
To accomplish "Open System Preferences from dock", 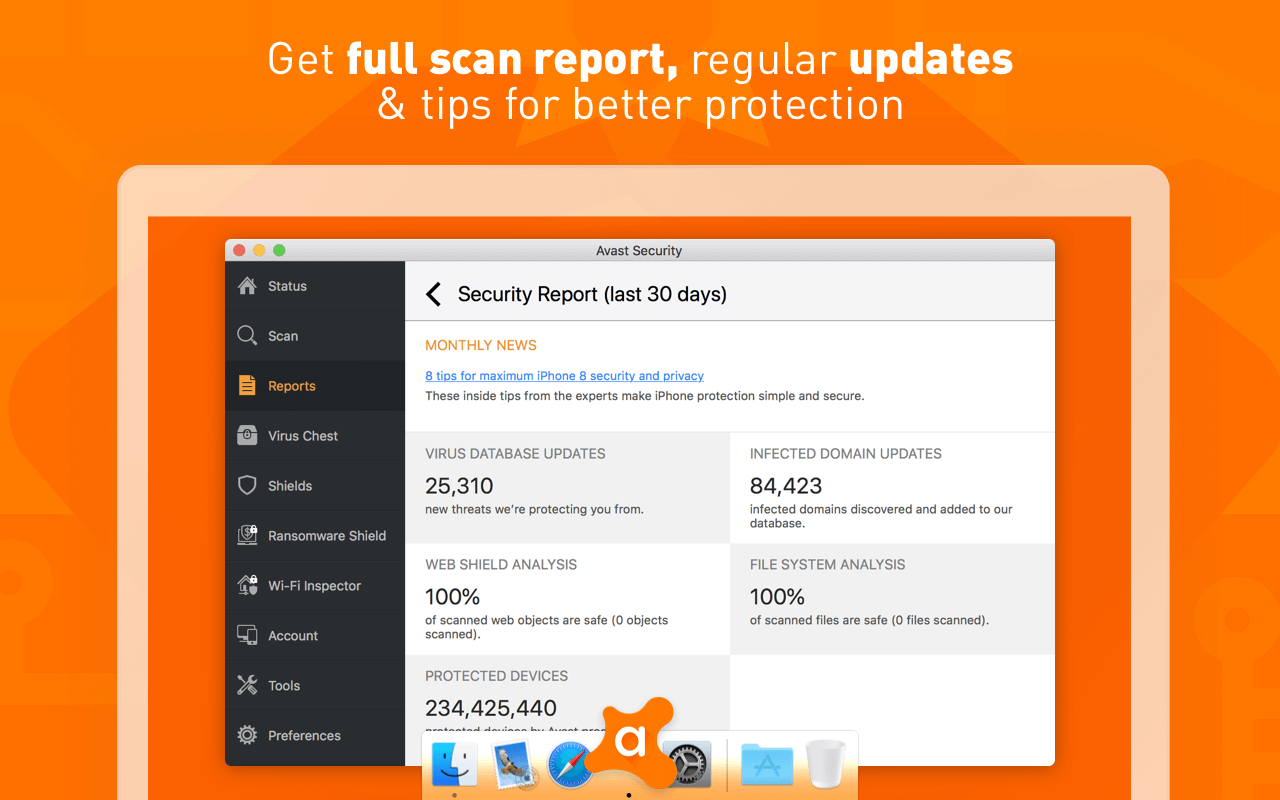I will (687, 765).
